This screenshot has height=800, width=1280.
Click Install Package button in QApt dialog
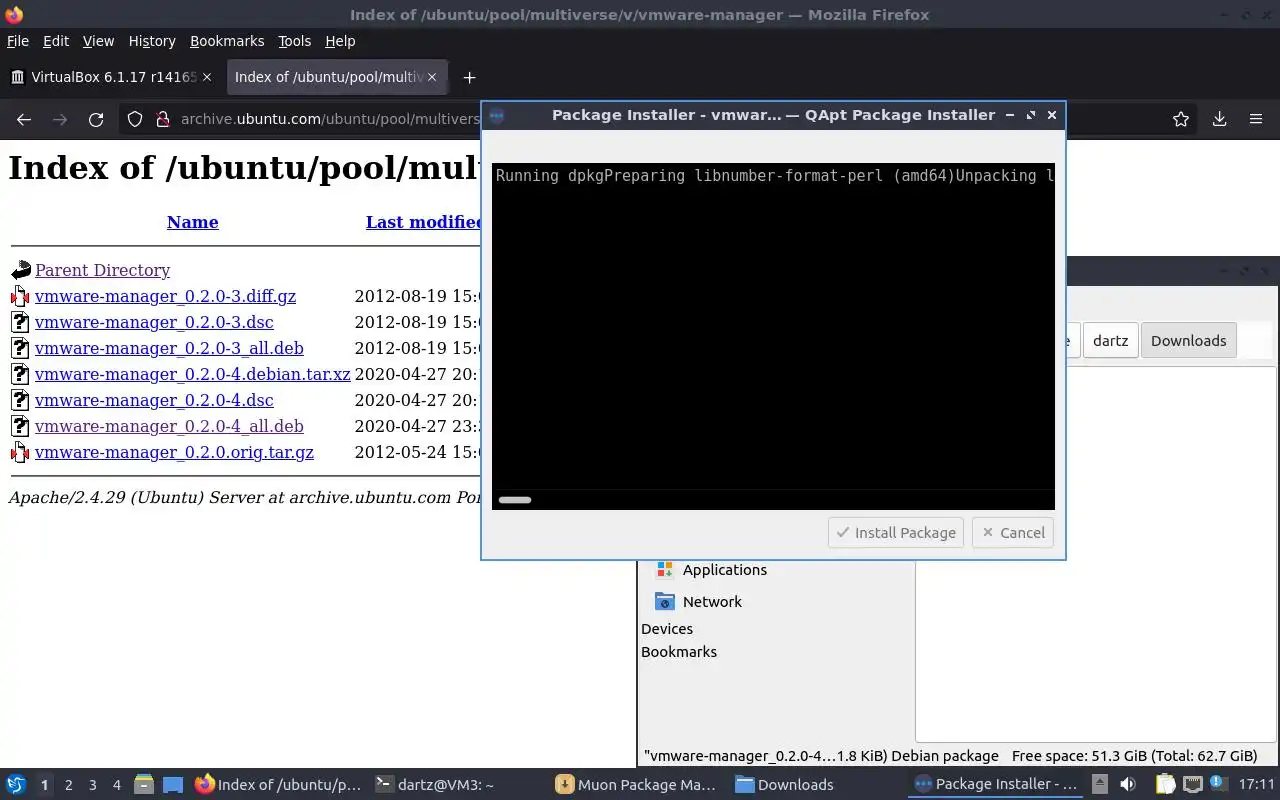click(x=896, y=533)
